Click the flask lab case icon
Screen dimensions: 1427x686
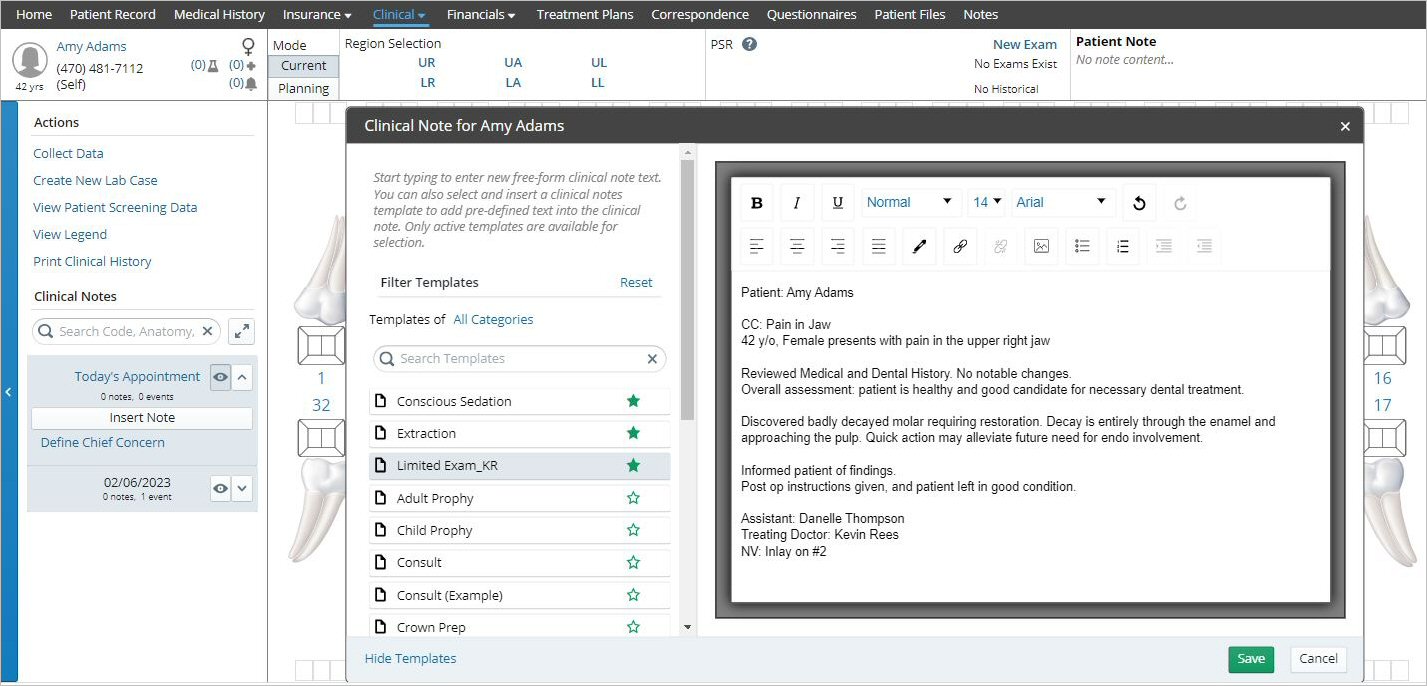[212, 65]
